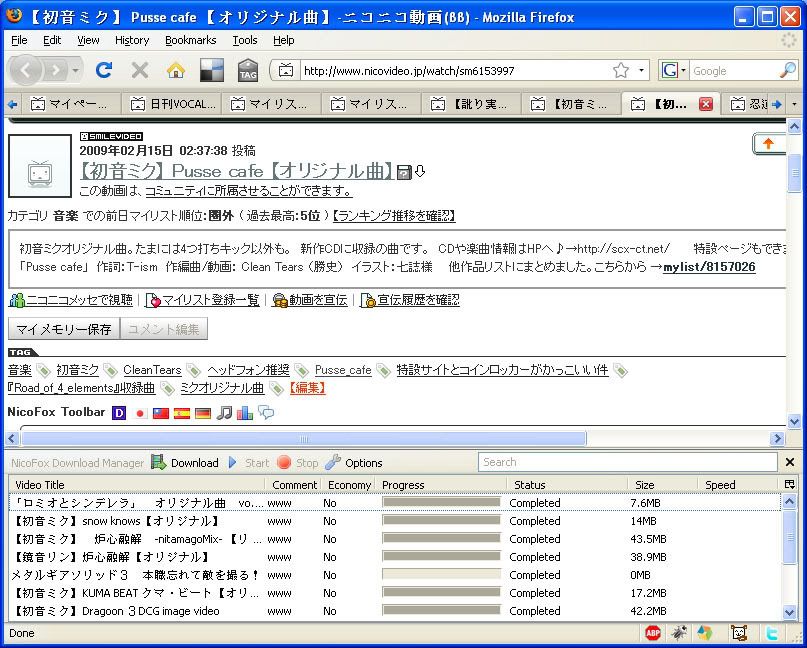The image size is (807, 648).
Task: Click the コメント編集 button
Action: tap(164, 329)
